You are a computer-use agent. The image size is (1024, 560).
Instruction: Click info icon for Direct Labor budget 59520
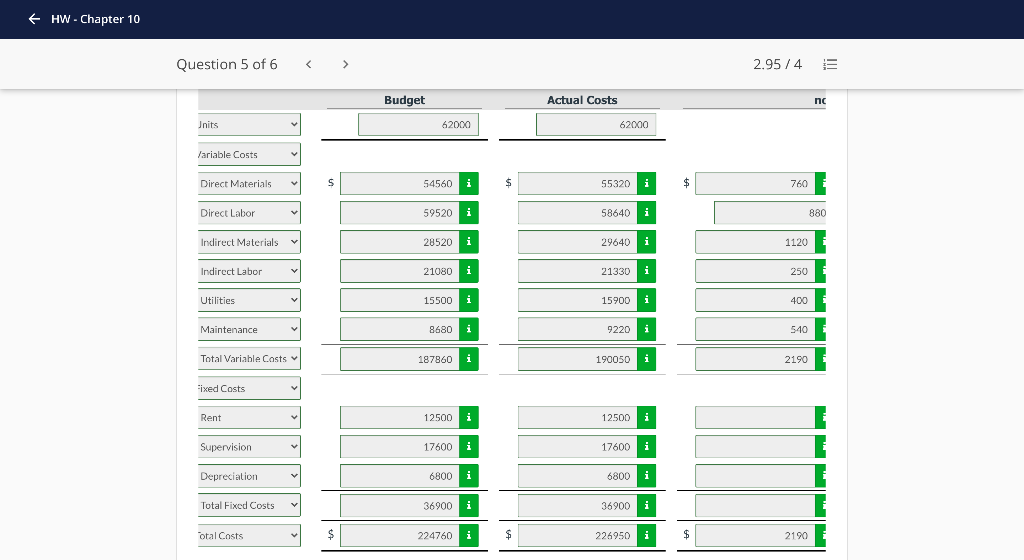click(469, 213)
